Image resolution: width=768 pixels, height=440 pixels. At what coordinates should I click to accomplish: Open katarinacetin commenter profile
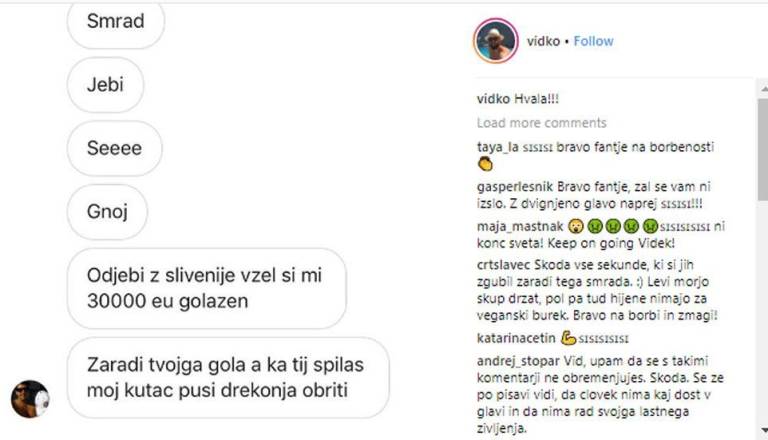point(516,338)
